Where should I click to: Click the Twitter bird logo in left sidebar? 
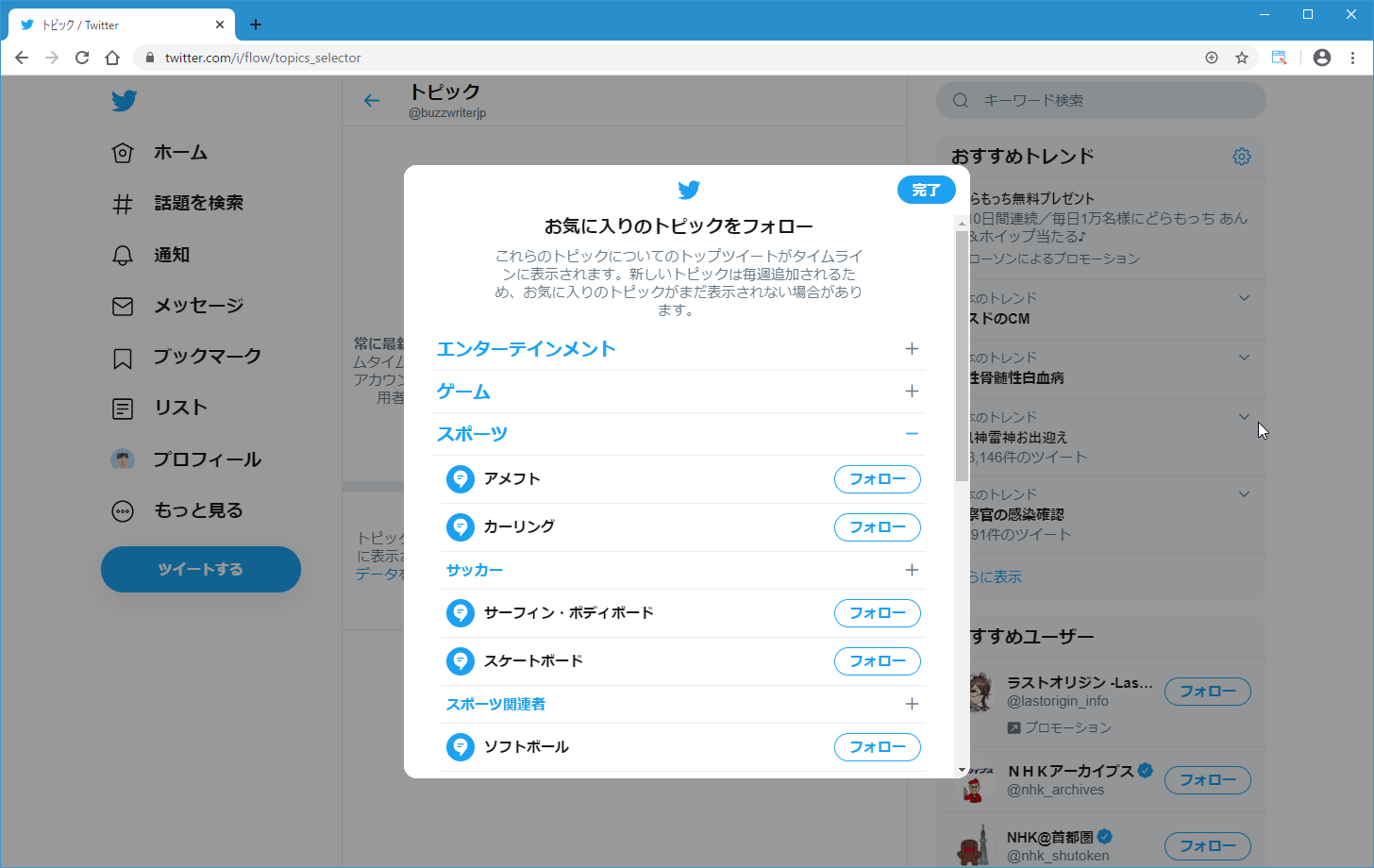point(124,100)
